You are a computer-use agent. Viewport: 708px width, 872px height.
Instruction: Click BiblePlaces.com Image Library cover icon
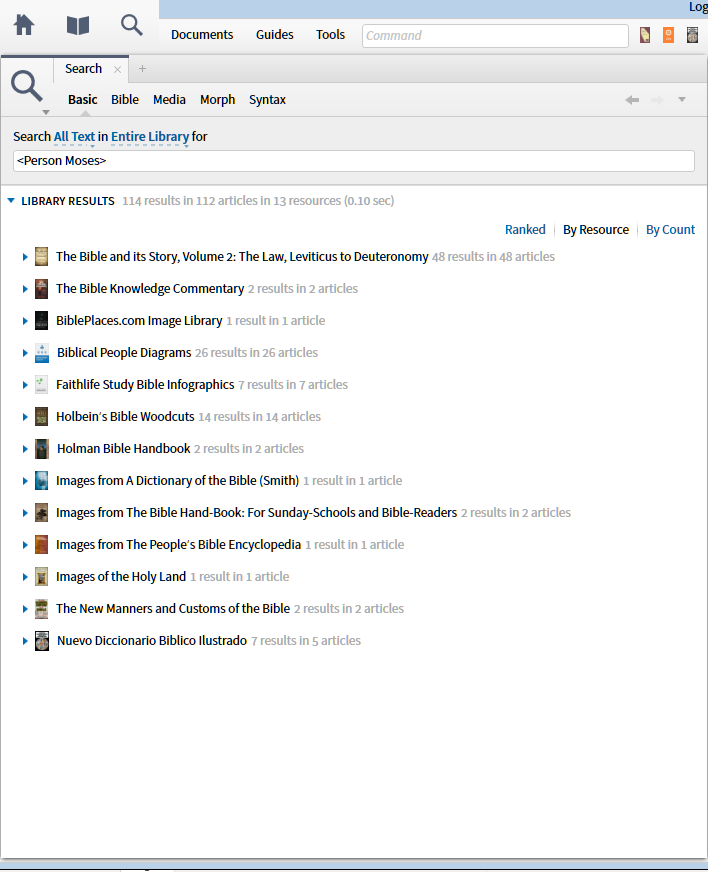point(42,321)
